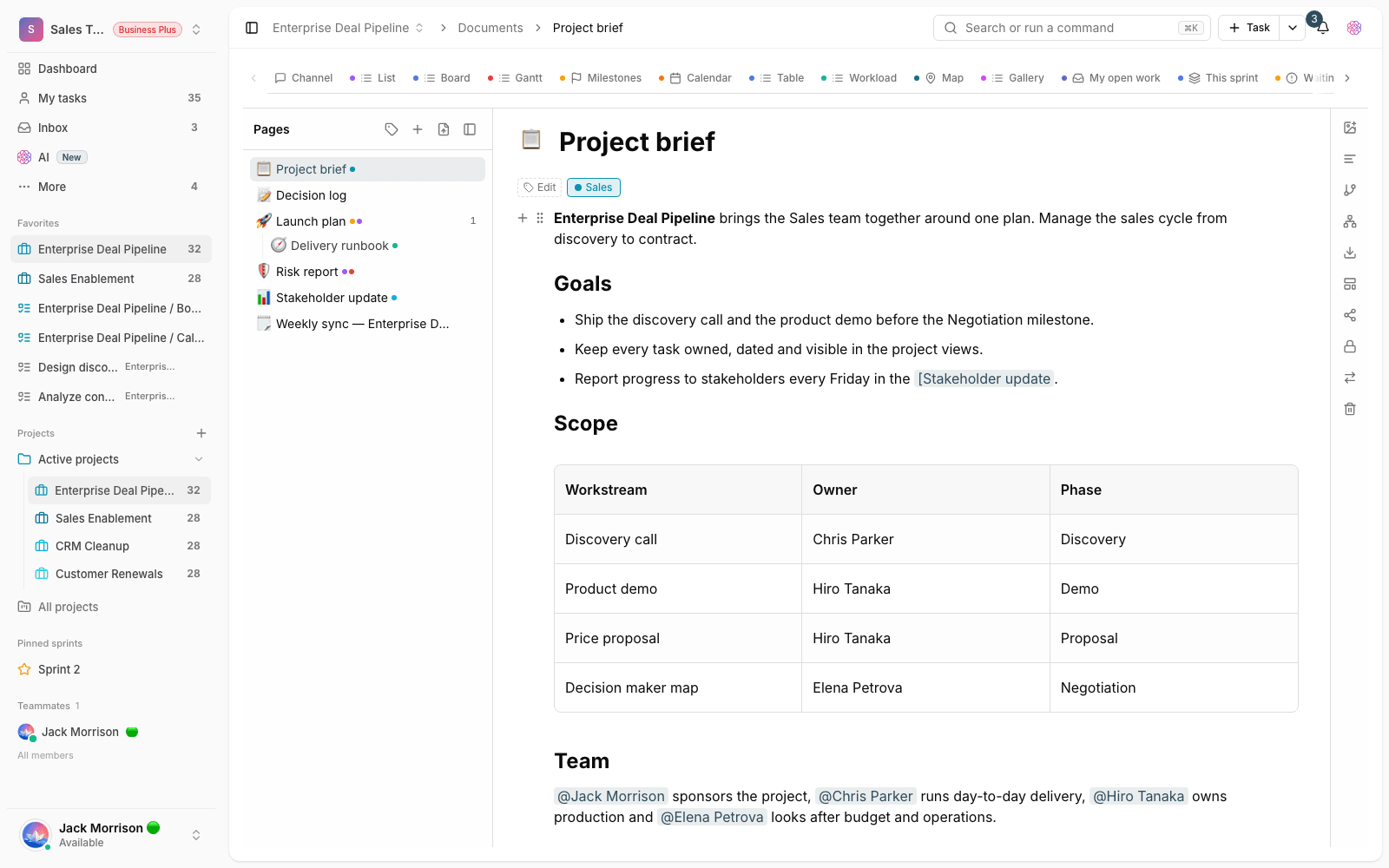1389x868 pixels.
Task: Toggle the sidebar collapse icon
Action: 252,28
